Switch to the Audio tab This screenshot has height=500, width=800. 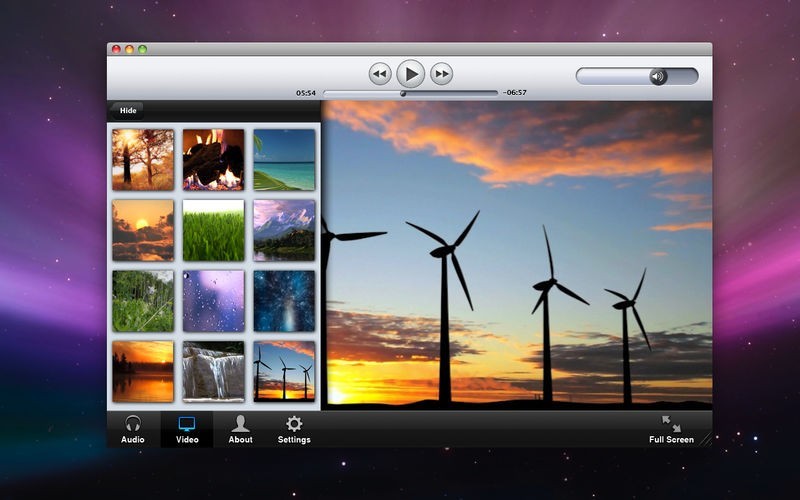pos(133,430)
